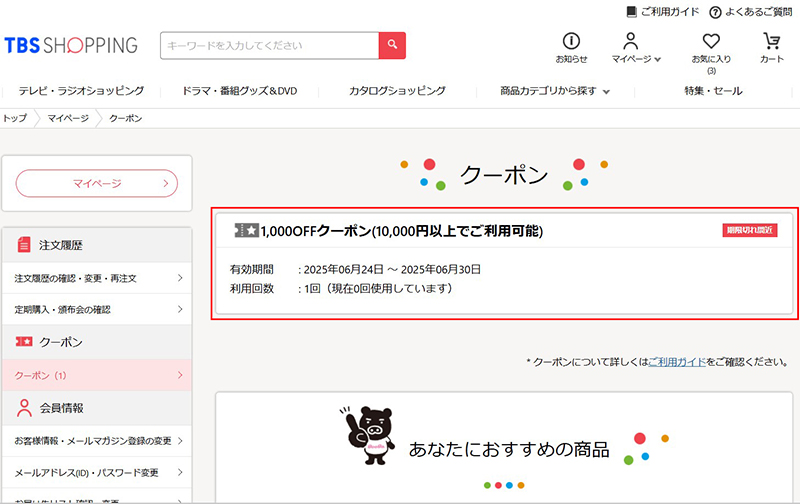Open the ご利用ガイド link below coupon

click(677, 361)
